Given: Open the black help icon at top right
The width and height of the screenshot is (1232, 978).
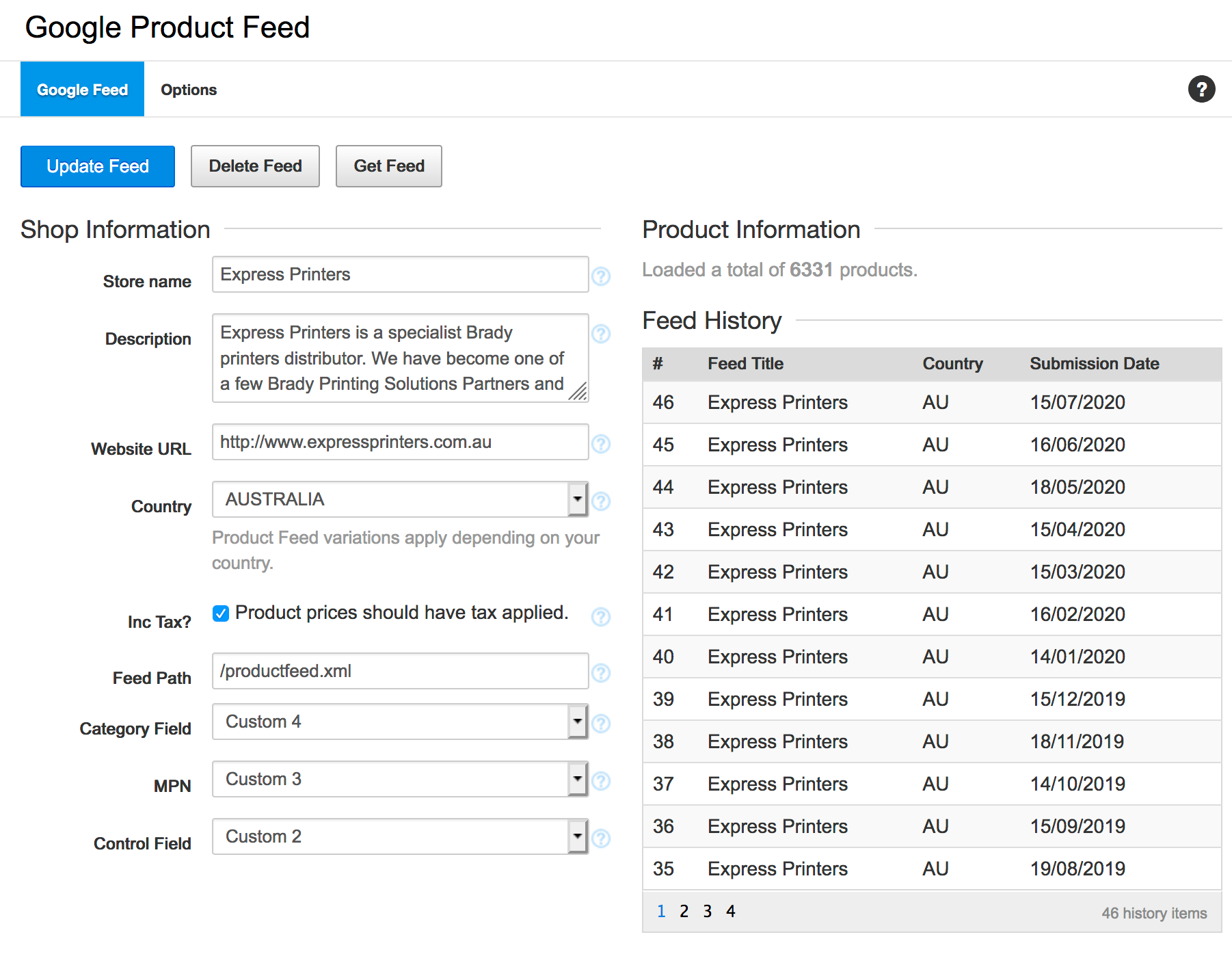Looking at the screenshot, I should click(x=1201, y=89).
